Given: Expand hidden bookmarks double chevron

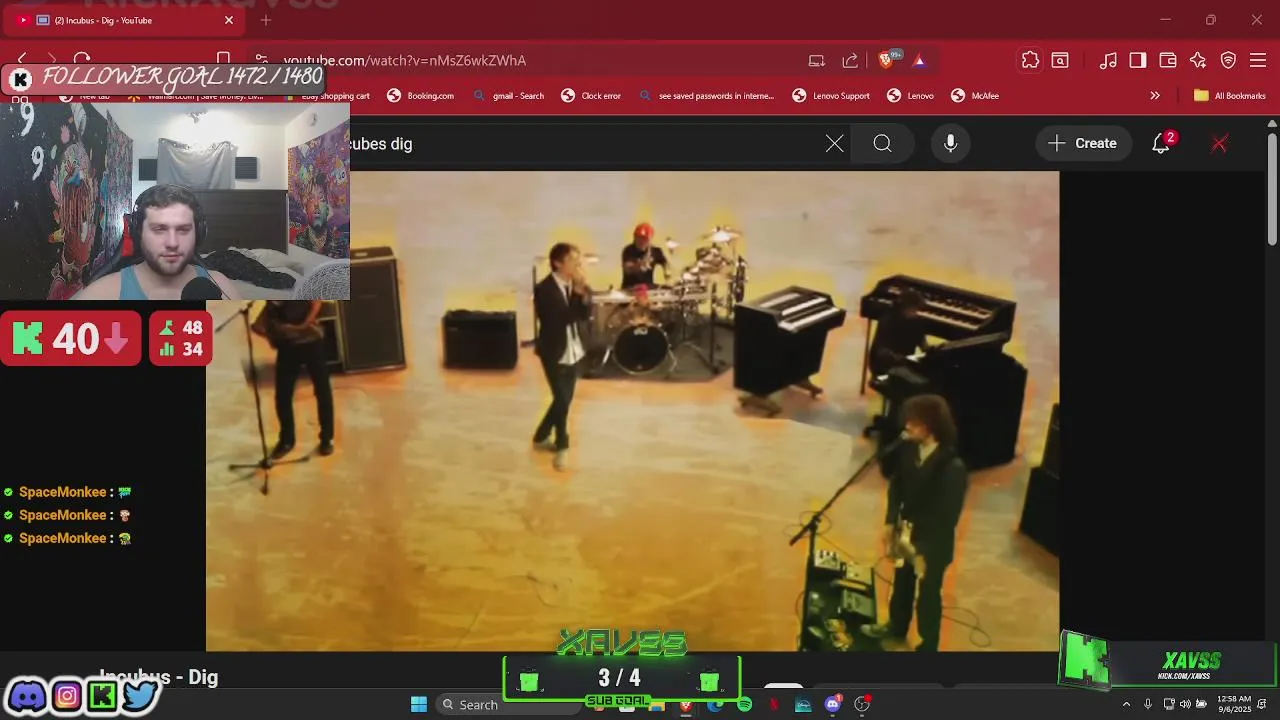Looking at the screenshot, I should point(1155,96).
